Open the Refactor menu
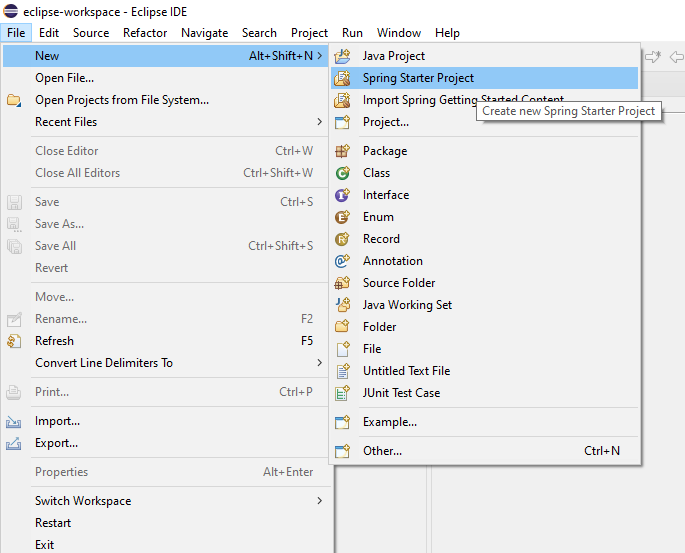This screenshot has width=685, height=553. pyautogui.click(x=145, y=33)
